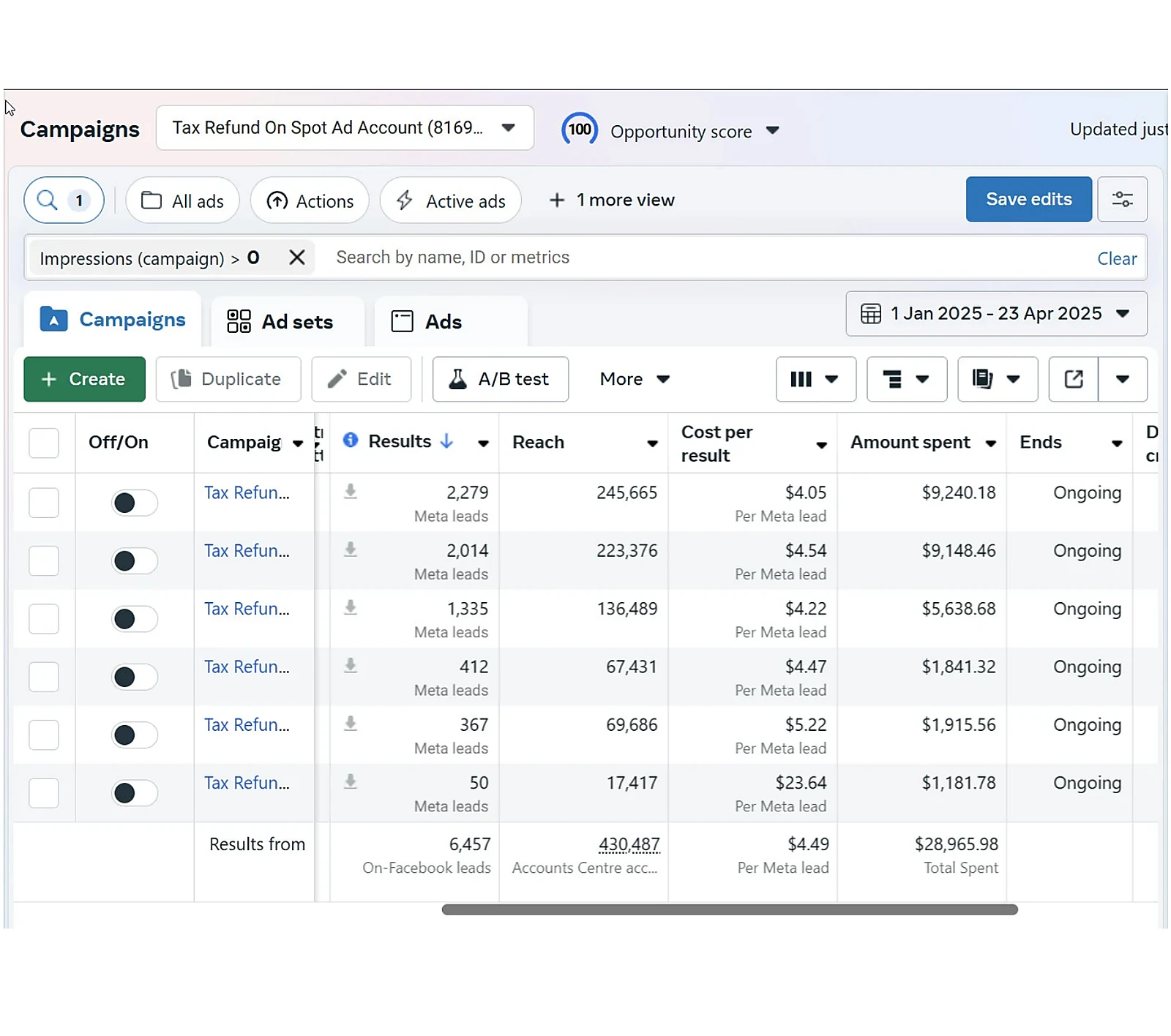The width and height of the screenshot is (1171, 1036).
Task: Download leads for the 412 results row
Action: (x=351, y=665)
